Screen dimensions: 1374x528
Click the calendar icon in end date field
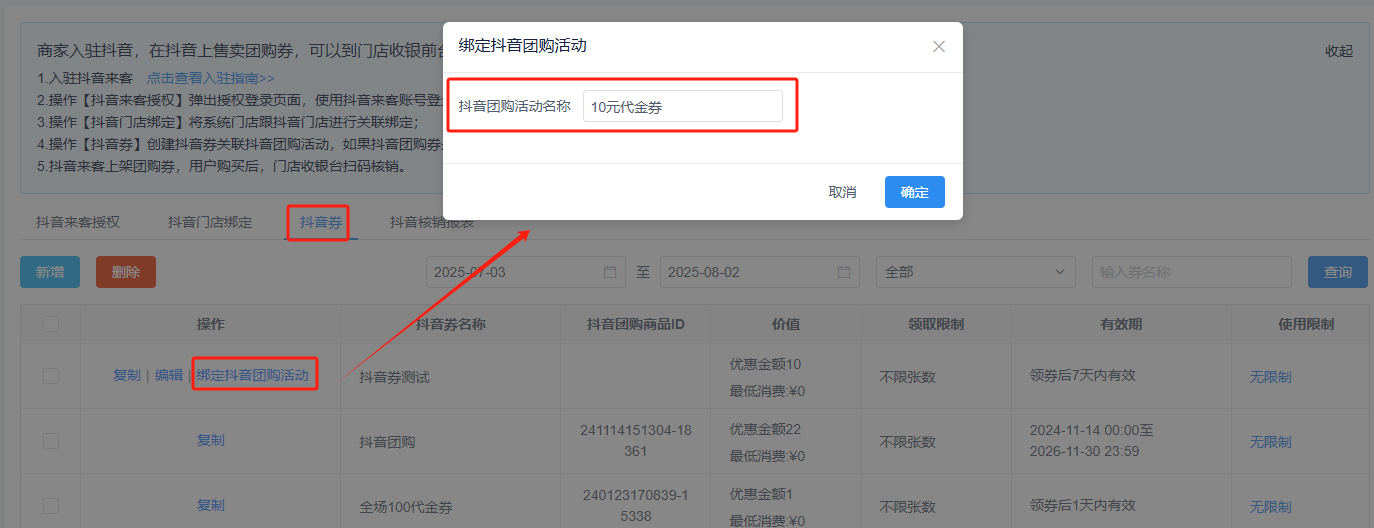pos(844,272)
